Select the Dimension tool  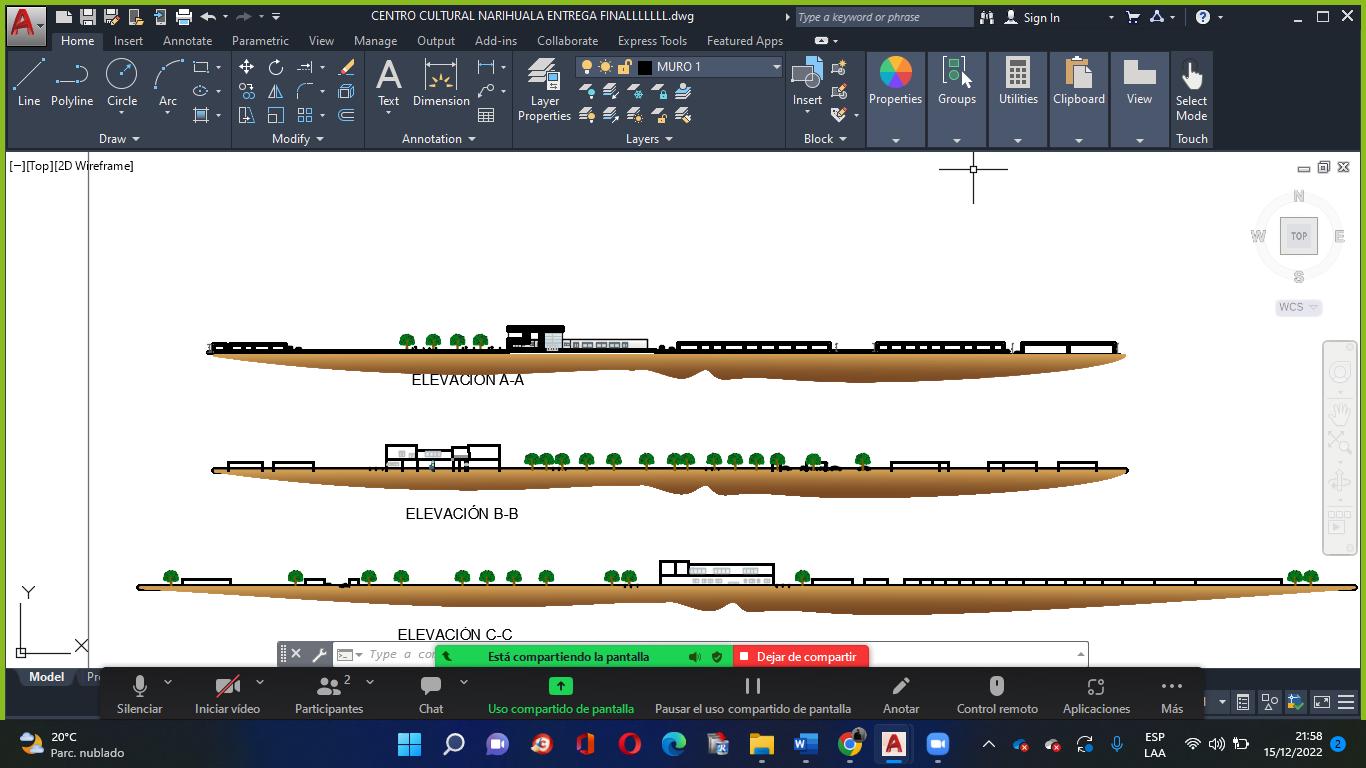[x=441, y=82]
